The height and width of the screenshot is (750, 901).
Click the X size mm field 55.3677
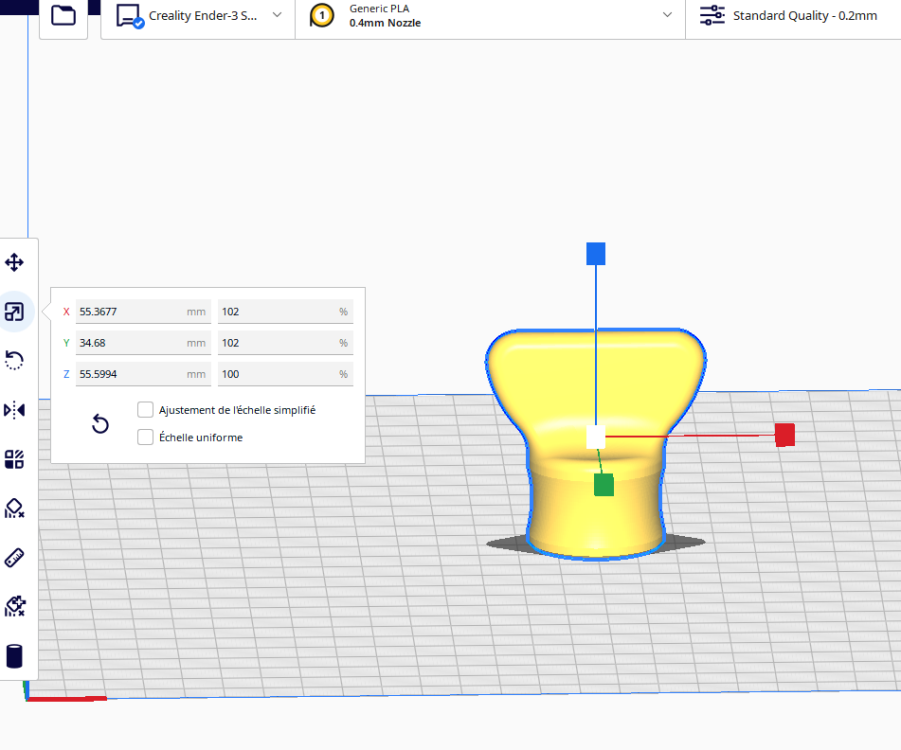143,311
